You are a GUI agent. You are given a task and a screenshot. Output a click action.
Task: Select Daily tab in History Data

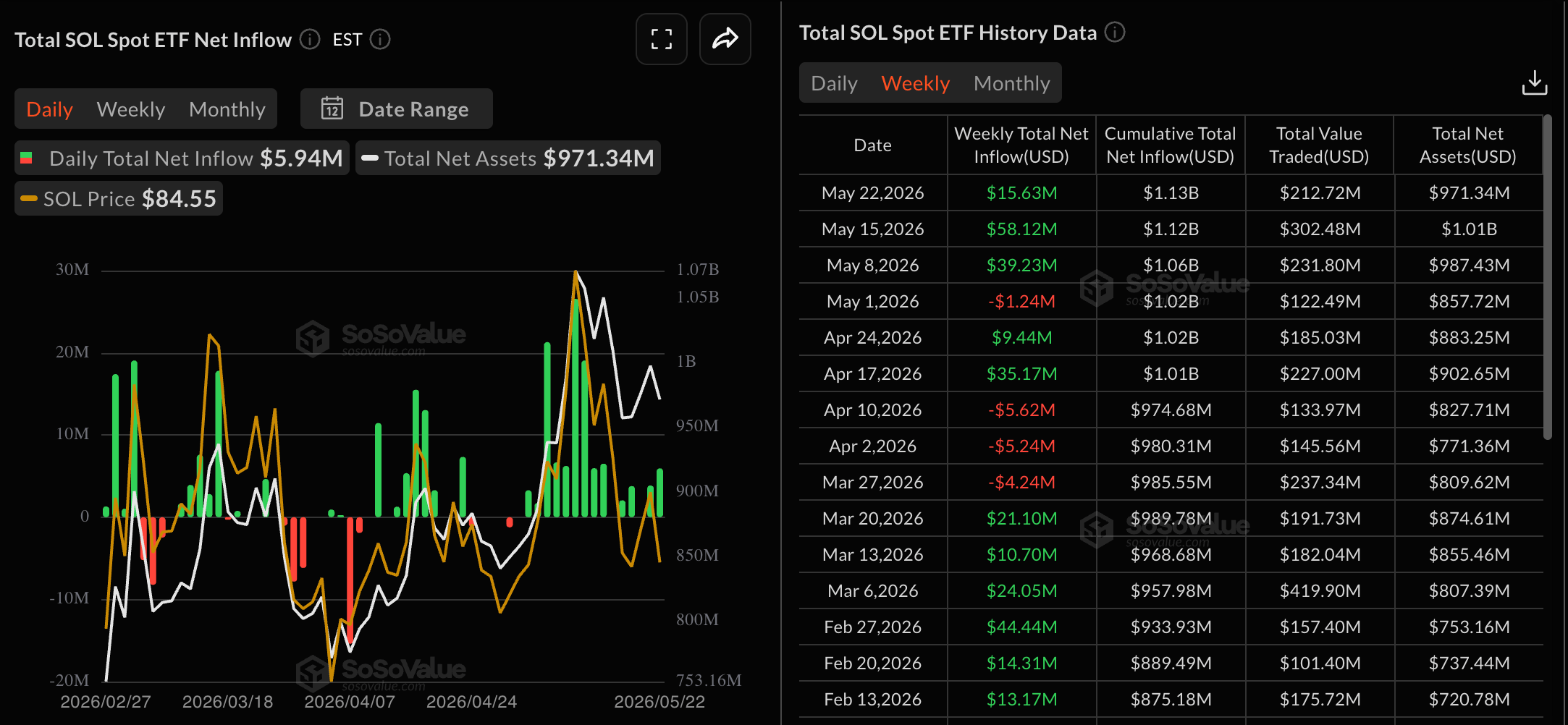pyautogui.click(x=834, y=83)
